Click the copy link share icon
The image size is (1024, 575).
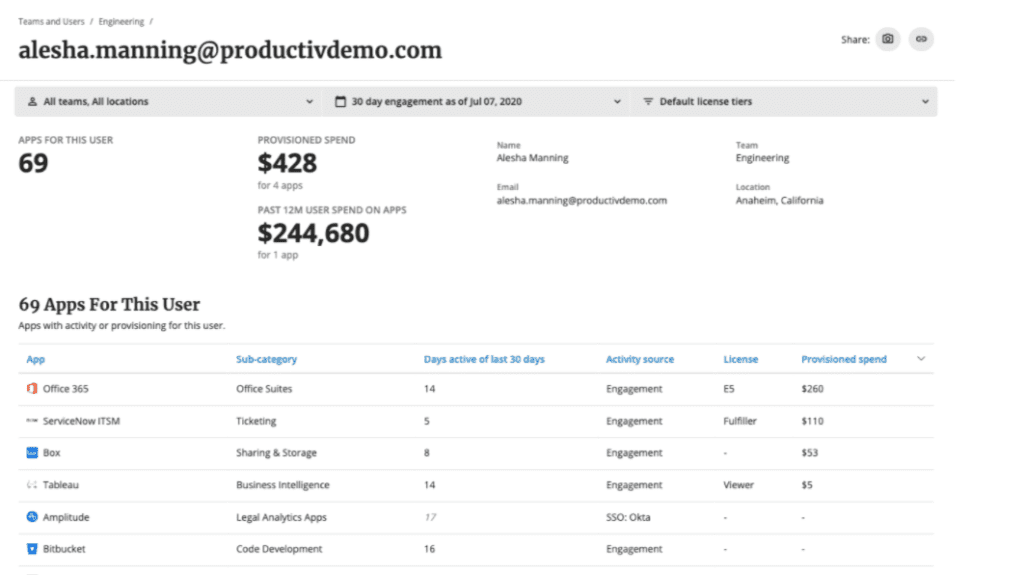(x=921, y=39)
